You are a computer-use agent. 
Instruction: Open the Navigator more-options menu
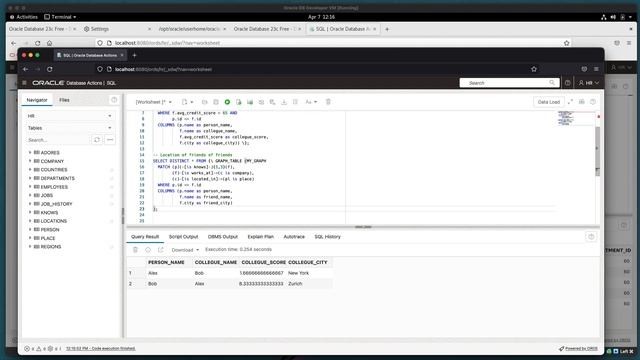[x=110, y=140]
